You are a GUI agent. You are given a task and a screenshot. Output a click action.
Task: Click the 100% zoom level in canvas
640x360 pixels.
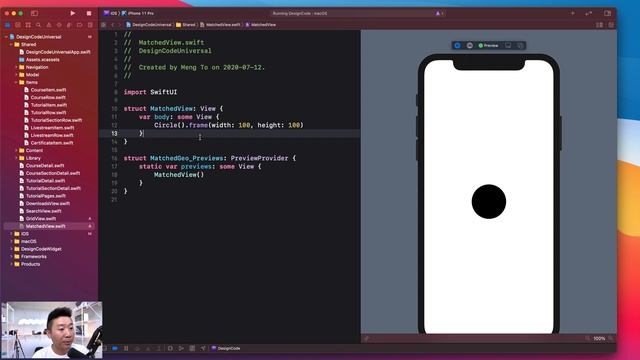(x=599, y=338)
